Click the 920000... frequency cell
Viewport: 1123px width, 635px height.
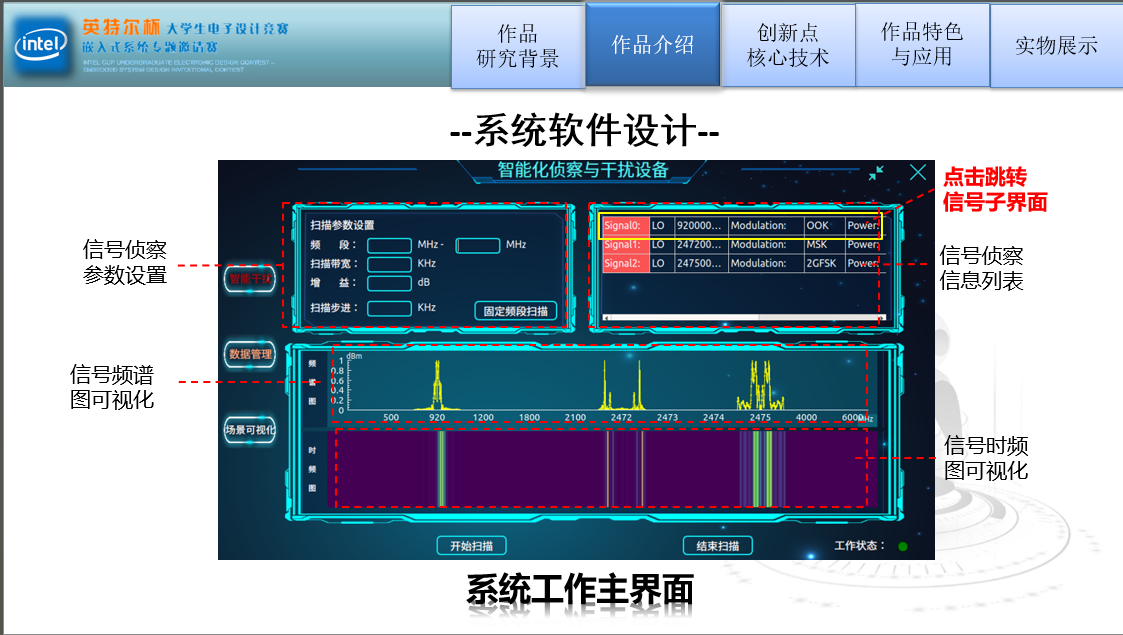click(701, 226)
